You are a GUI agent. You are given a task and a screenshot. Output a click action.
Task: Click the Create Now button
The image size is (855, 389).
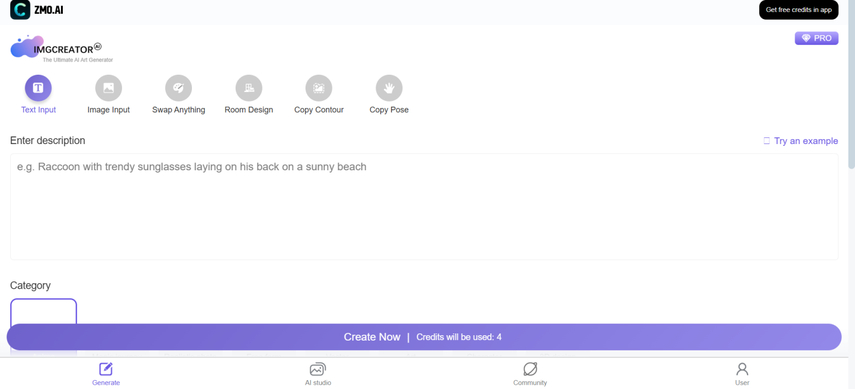tap(424, 337)
